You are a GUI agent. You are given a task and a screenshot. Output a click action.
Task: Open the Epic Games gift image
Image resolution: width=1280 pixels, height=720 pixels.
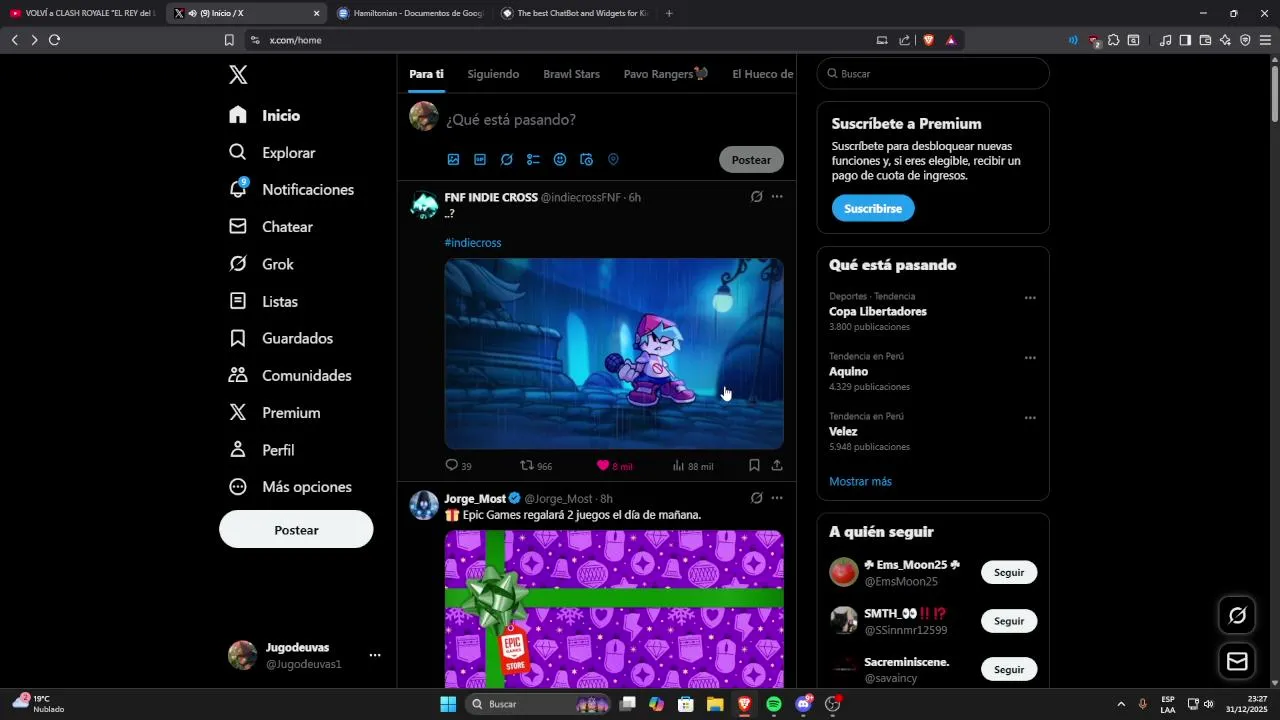click(614, 608)
